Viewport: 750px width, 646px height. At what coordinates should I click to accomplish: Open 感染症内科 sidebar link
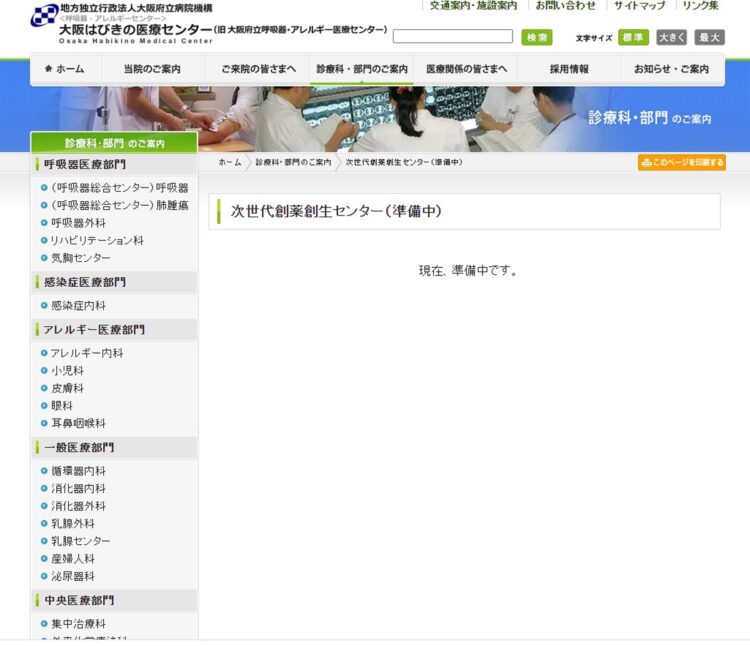point(78,306)
